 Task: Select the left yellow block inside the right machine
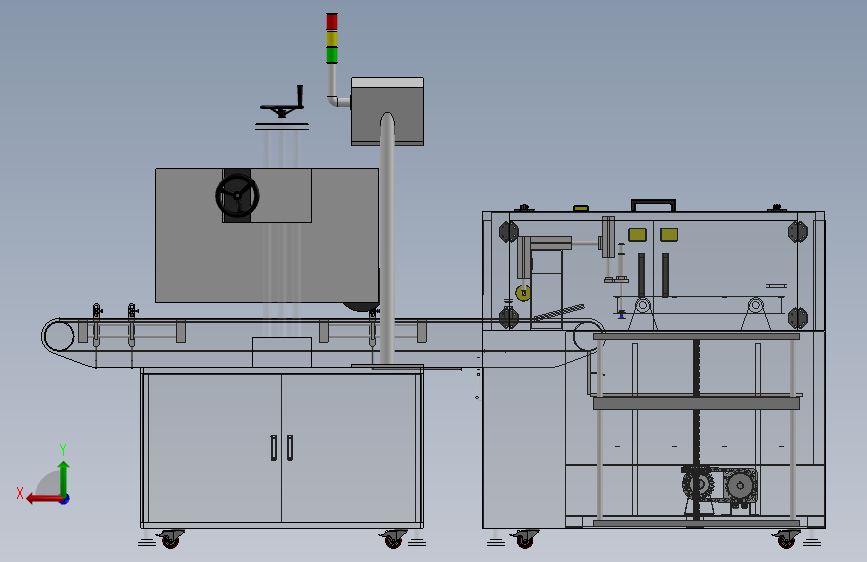[x=638, y=235]
